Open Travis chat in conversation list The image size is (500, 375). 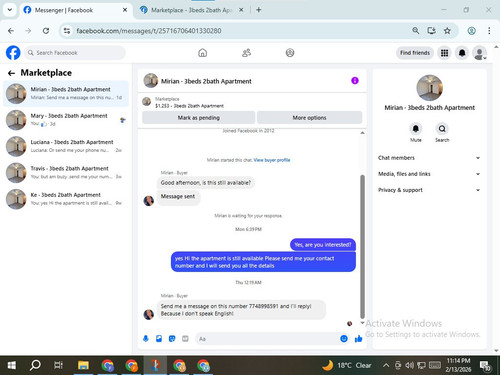click(66, 173)
